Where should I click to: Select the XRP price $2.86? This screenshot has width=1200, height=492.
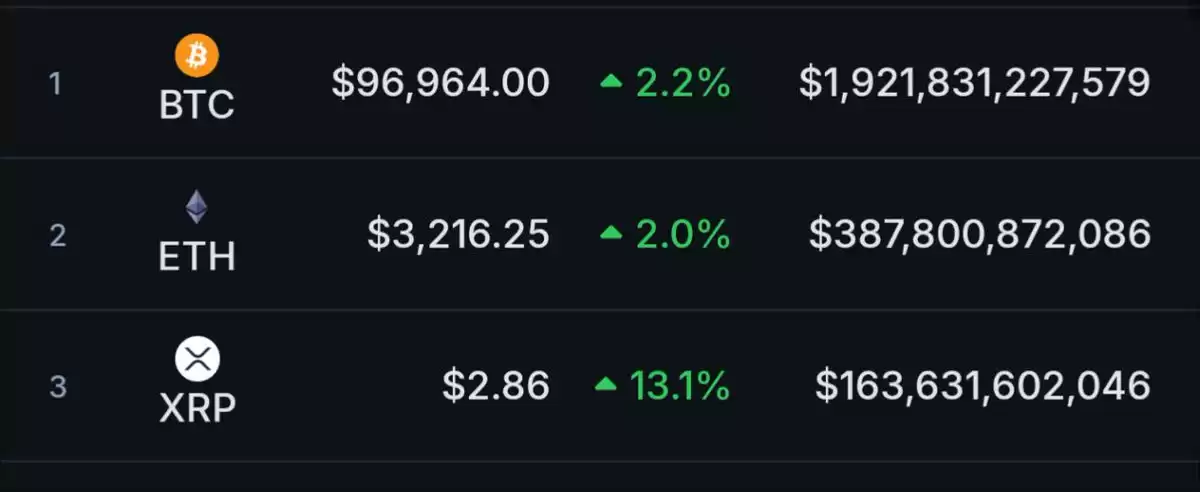[x=496, y=385]
